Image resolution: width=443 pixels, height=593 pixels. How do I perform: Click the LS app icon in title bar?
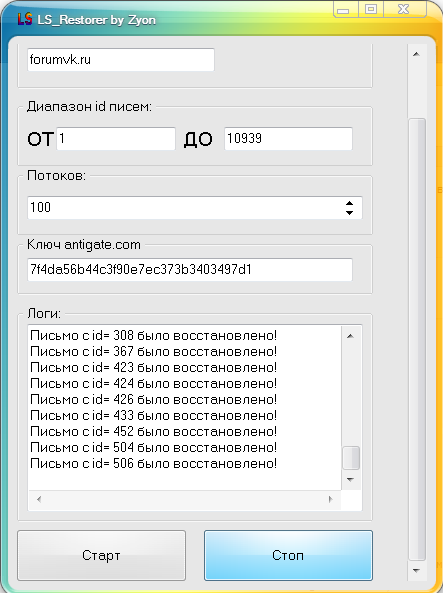tap(25, 19)
